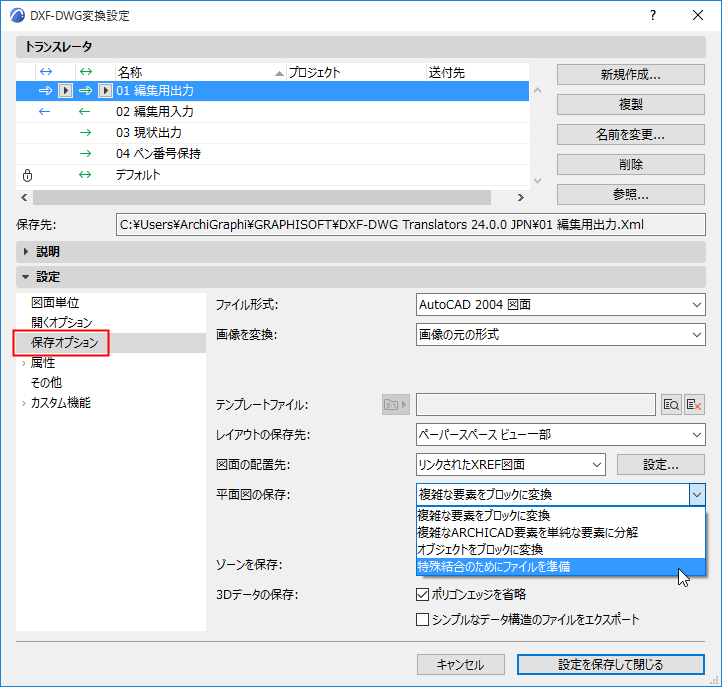Expand the 説明 section
This screenshot has height=687, width=722.
pos(26,251)
